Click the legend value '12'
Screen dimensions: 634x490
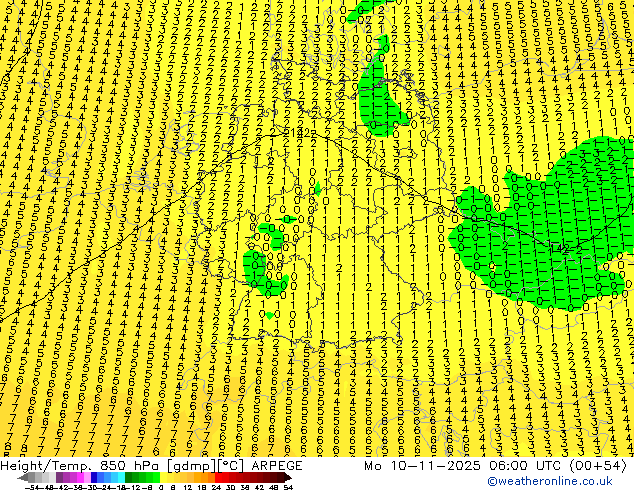point(188,487)
